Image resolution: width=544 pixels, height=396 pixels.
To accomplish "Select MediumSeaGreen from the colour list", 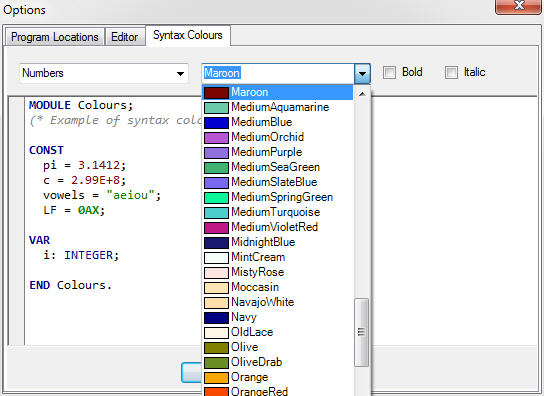I will coord(278,167).
